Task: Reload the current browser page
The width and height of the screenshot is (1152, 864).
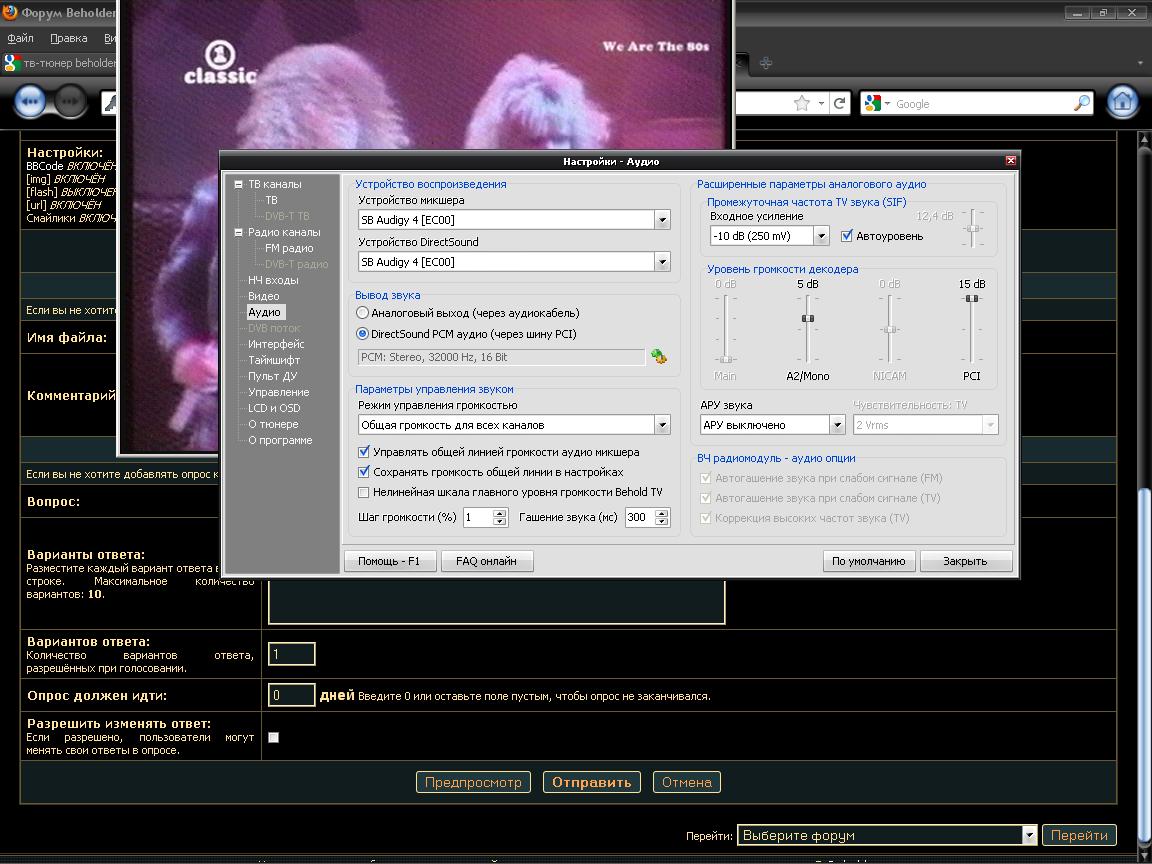Action: (x=841, y=103)
